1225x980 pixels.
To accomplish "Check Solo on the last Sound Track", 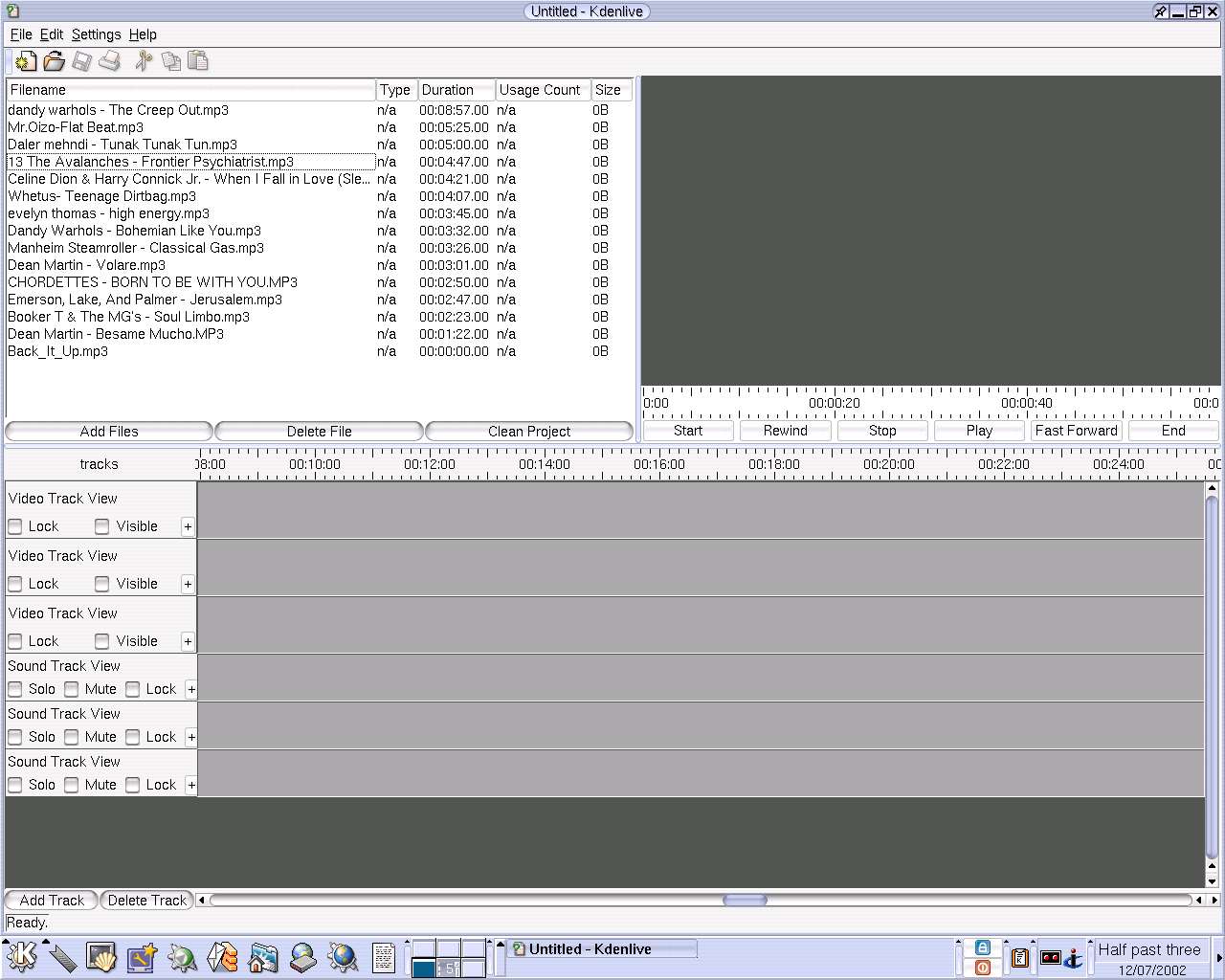I will pyautogui.click(x=15, y=785).
